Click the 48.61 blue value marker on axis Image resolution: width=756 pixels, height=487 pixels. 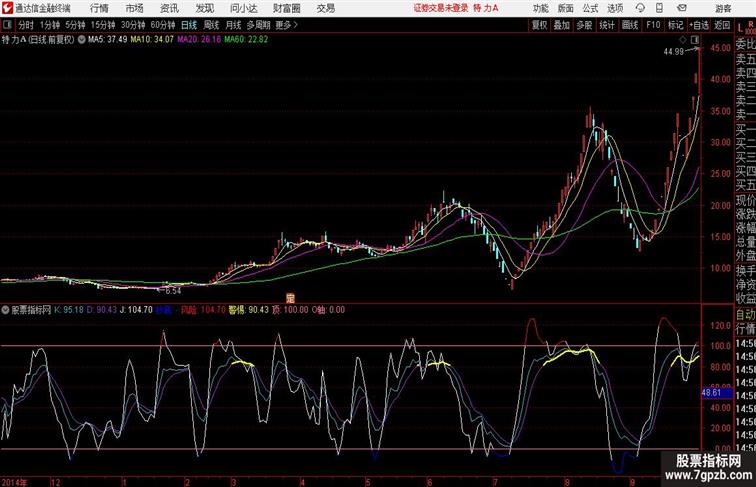(x=716, y=392)
